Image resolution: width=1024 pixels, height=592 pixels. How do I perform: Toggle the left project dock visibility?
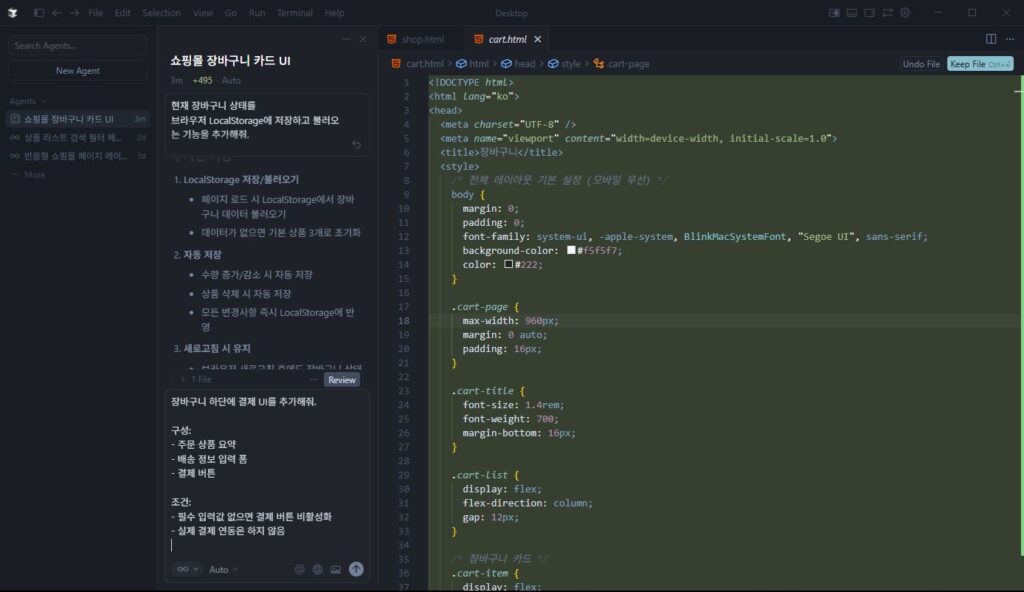point(834,12)
